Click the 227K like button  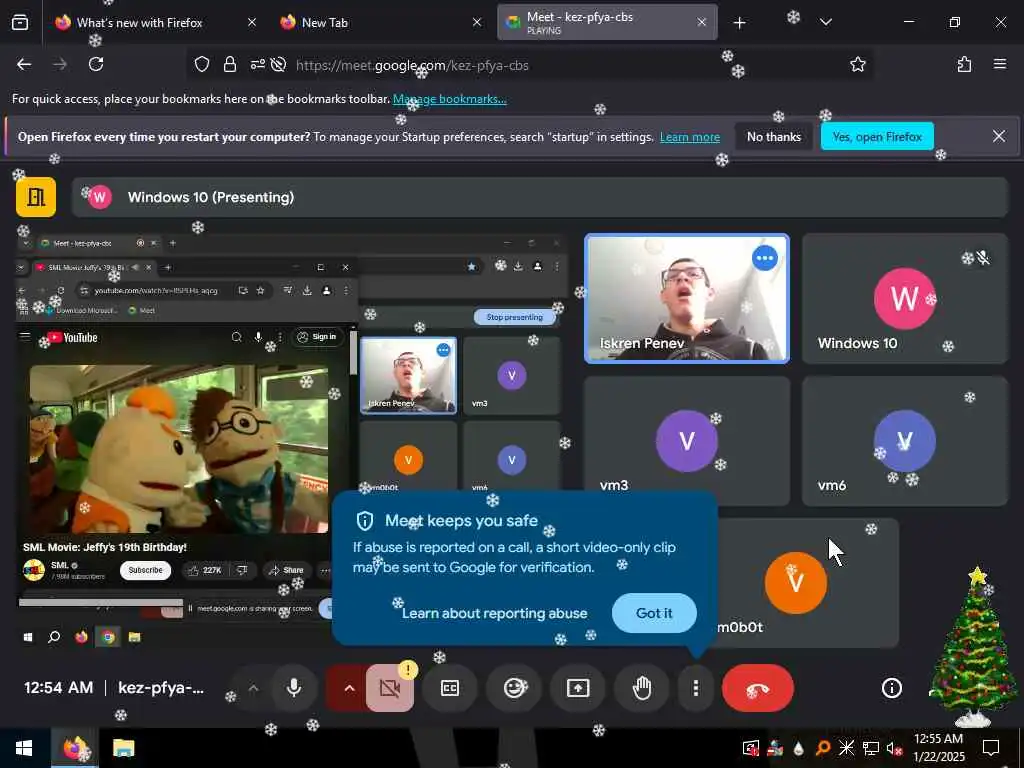205,570
